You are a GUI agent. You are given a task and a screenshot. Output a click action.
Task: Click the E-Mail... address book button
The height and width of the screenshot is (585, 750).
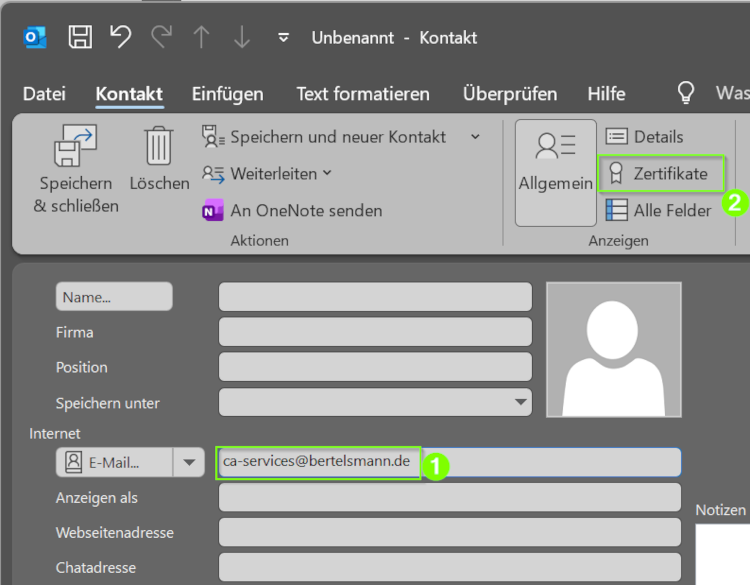tap(114, 462)
